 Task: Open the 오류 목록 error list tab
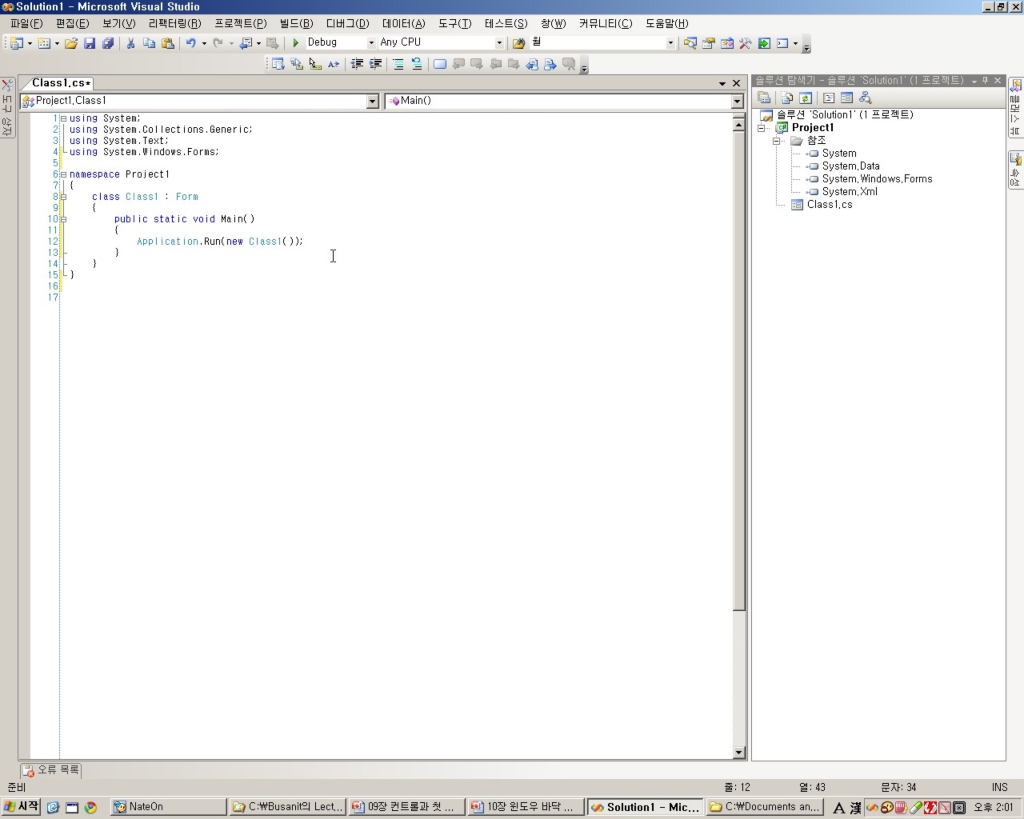pos(51,770)
